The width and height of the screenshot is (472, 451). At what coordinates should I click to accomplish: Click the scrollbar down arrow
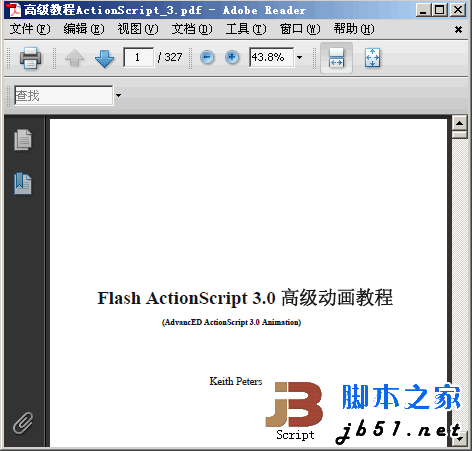[x=460, y=439]
